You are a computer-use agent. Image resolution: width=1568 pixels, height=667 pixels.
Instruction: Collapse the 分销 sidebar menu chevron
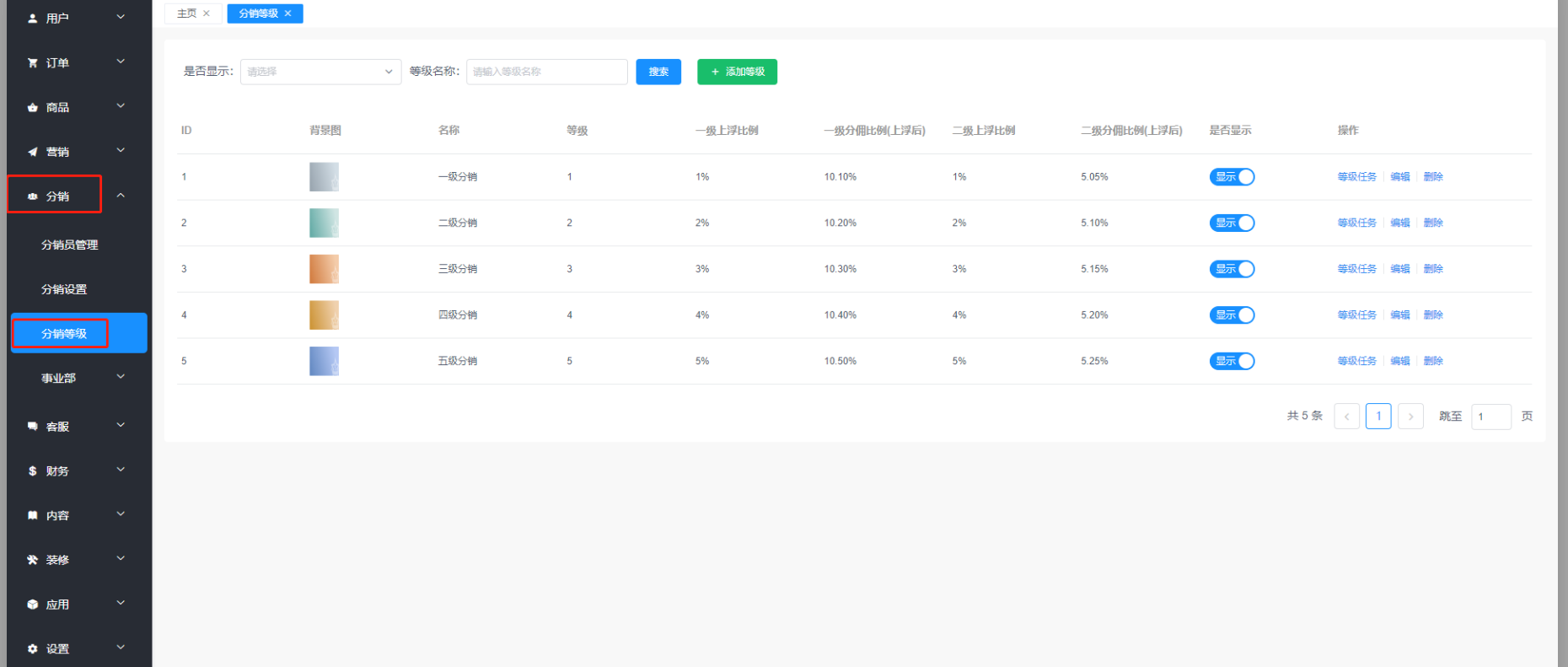point(121,196)
